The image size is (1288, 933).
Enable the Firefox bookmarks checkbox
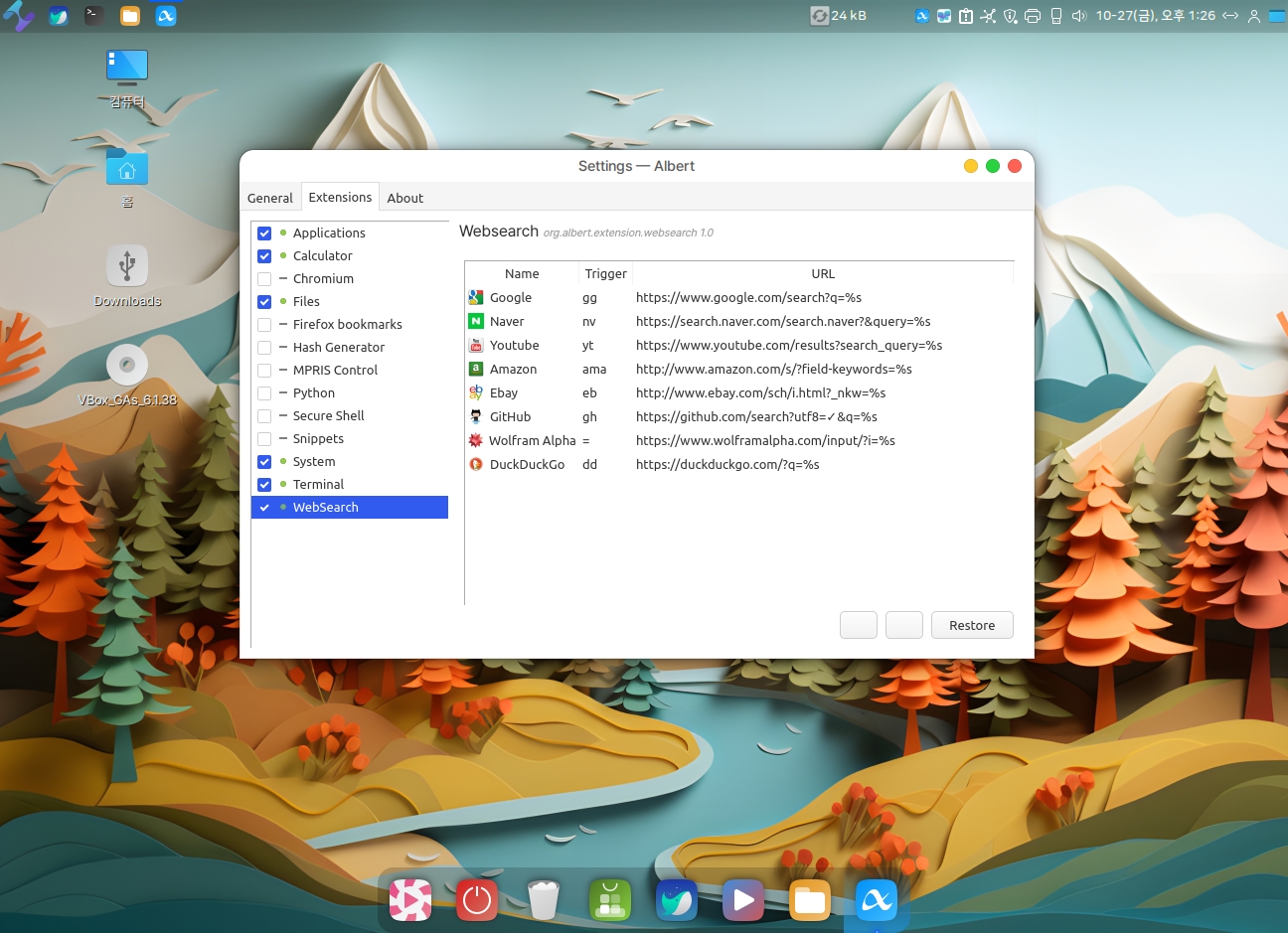(264, 325)
